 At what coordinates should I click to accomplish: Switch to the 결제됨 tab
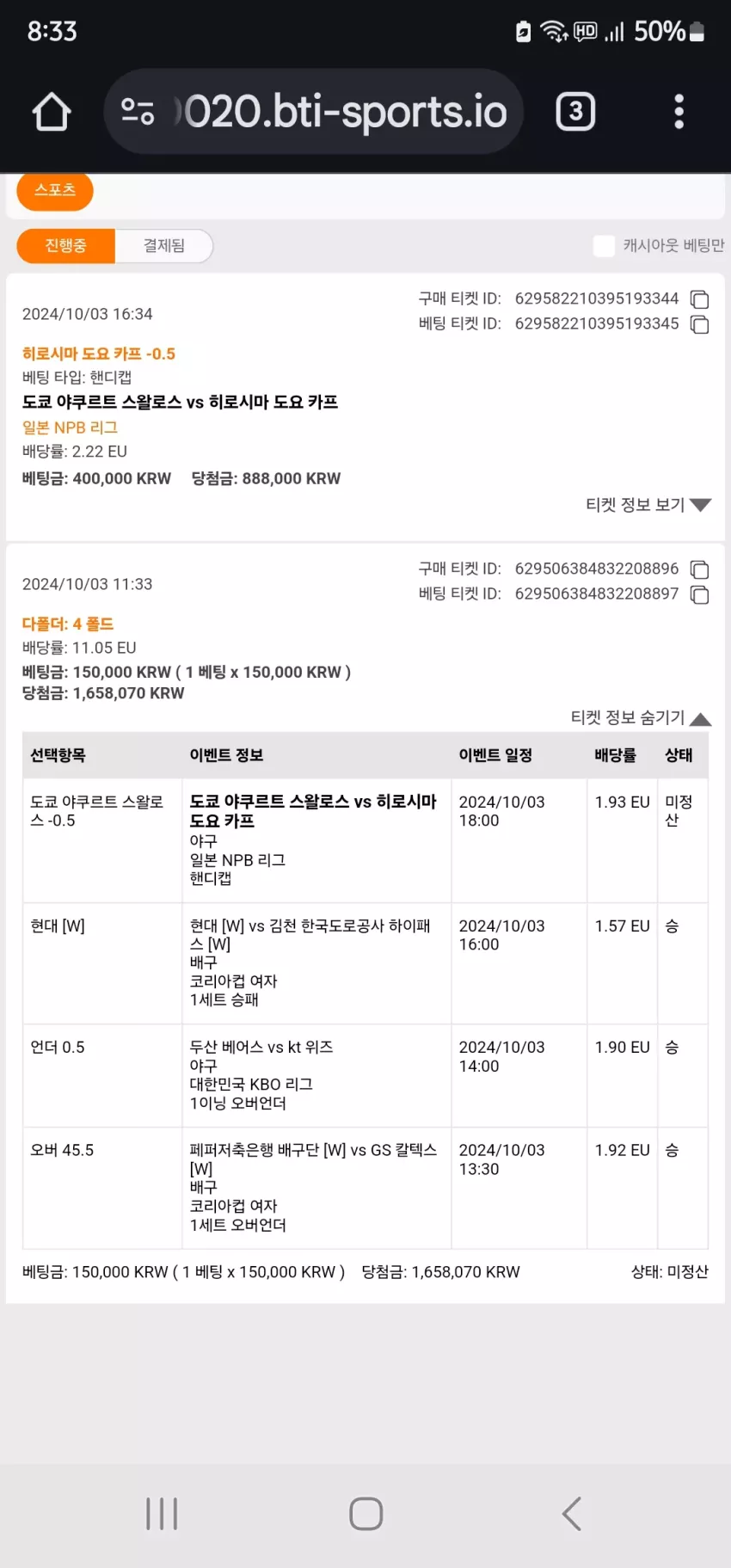[x=163, y=246]
